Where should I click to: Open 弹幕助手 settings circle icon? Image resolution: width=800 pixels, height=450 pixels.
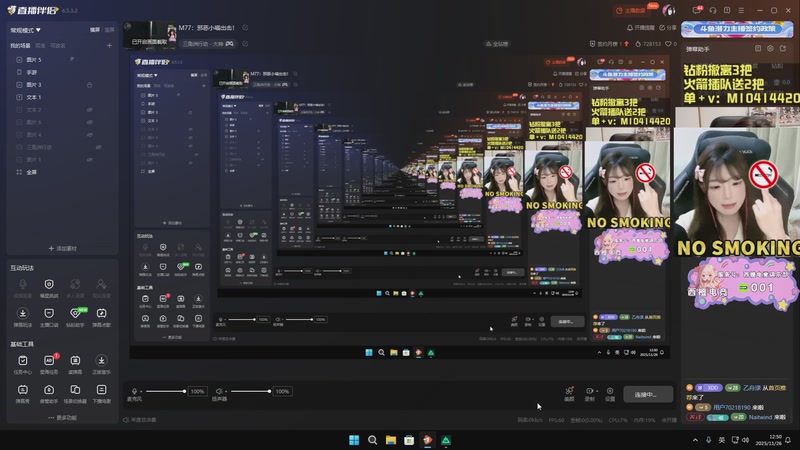tap(770, 48)
